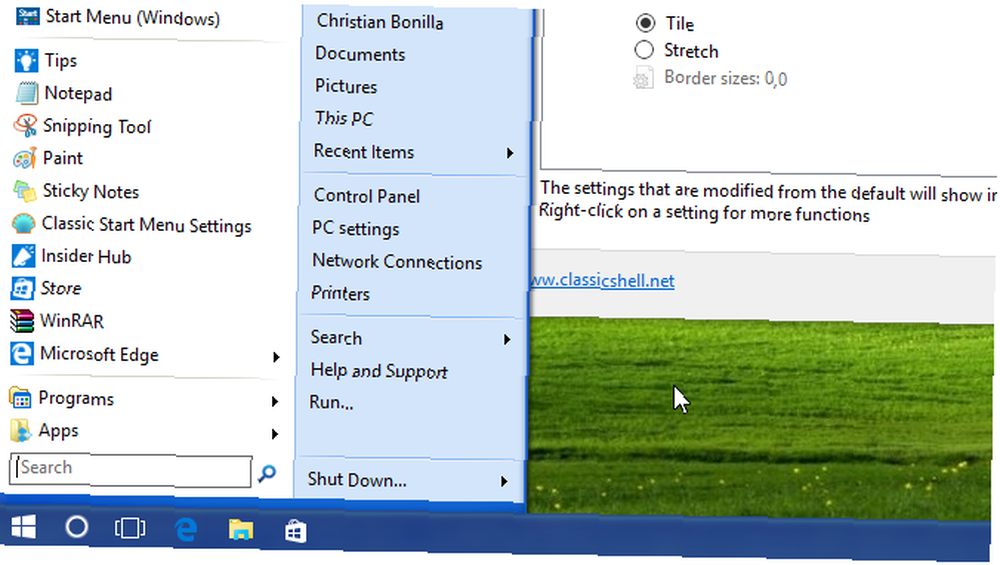
Task: Start the Snipping Tool scissors icon
Action: point(26,126)
